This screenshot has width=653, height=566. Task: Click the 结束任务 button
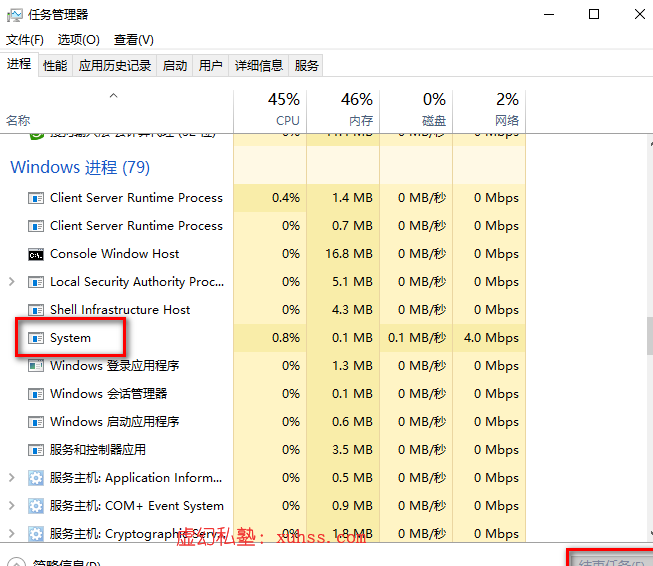coord(611,560)
